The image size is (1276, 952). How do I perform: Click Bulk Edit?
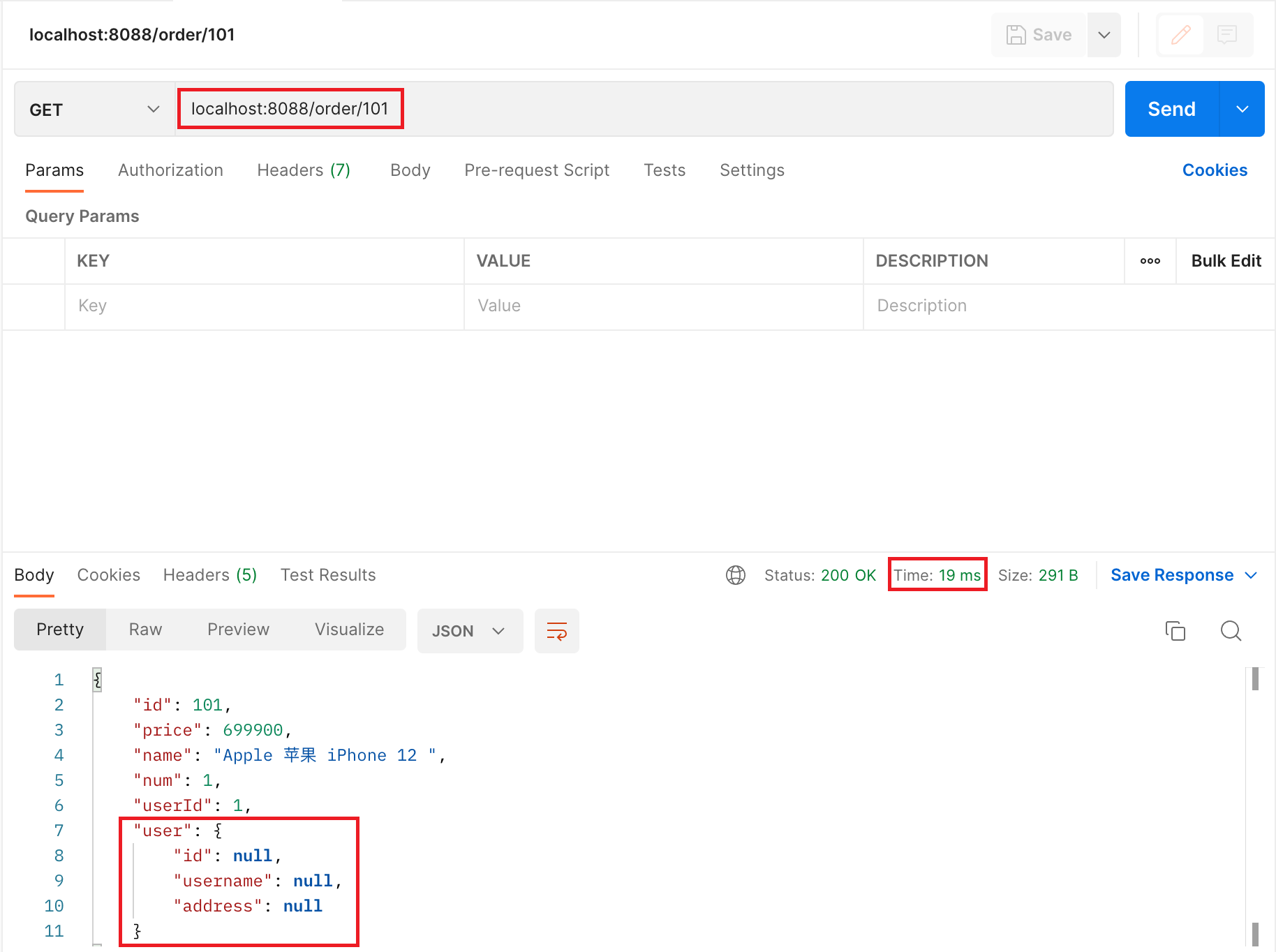coord(1226,261)
